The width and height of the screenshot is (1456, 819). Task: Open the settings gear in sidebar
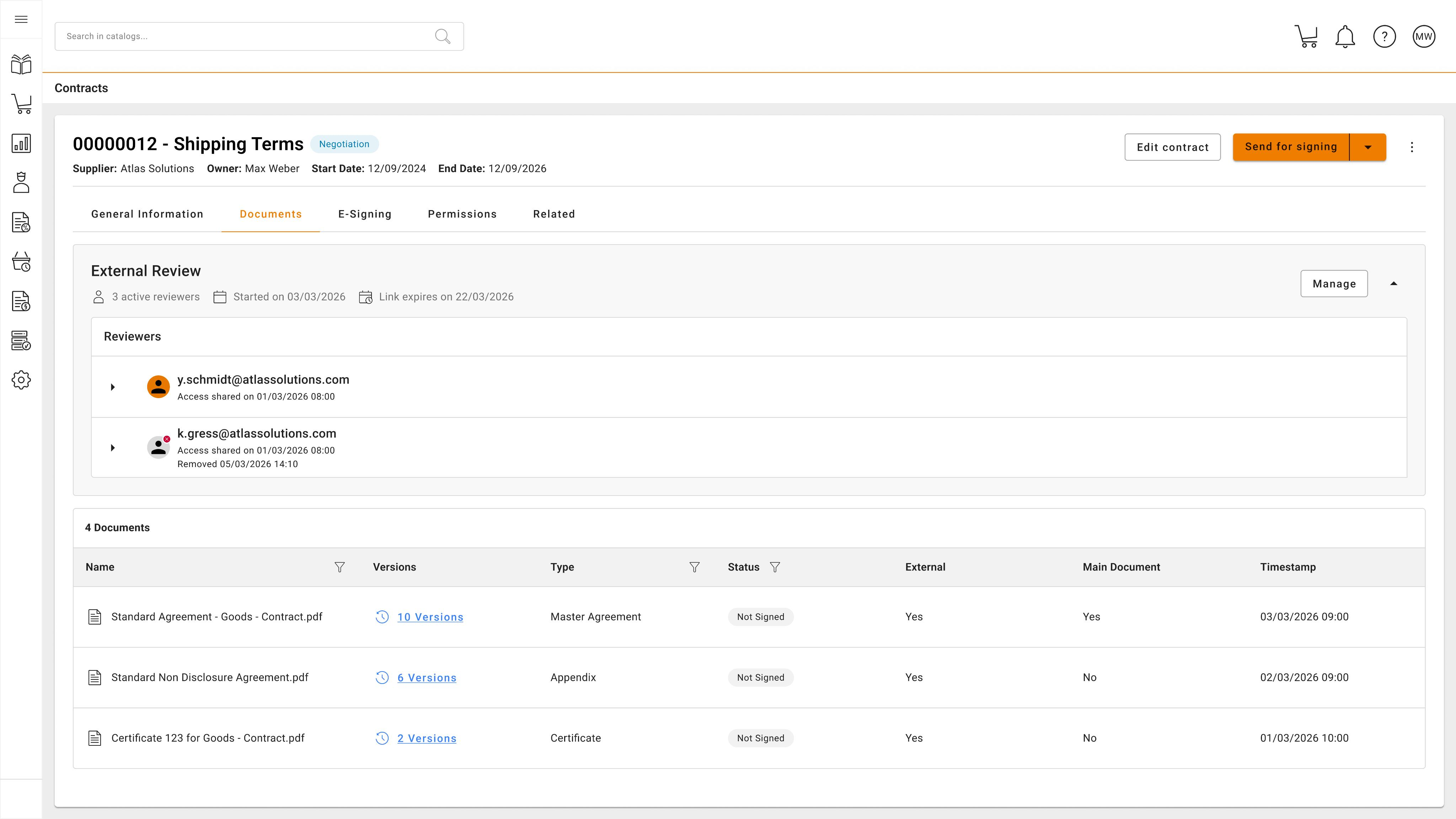(21, 380)
